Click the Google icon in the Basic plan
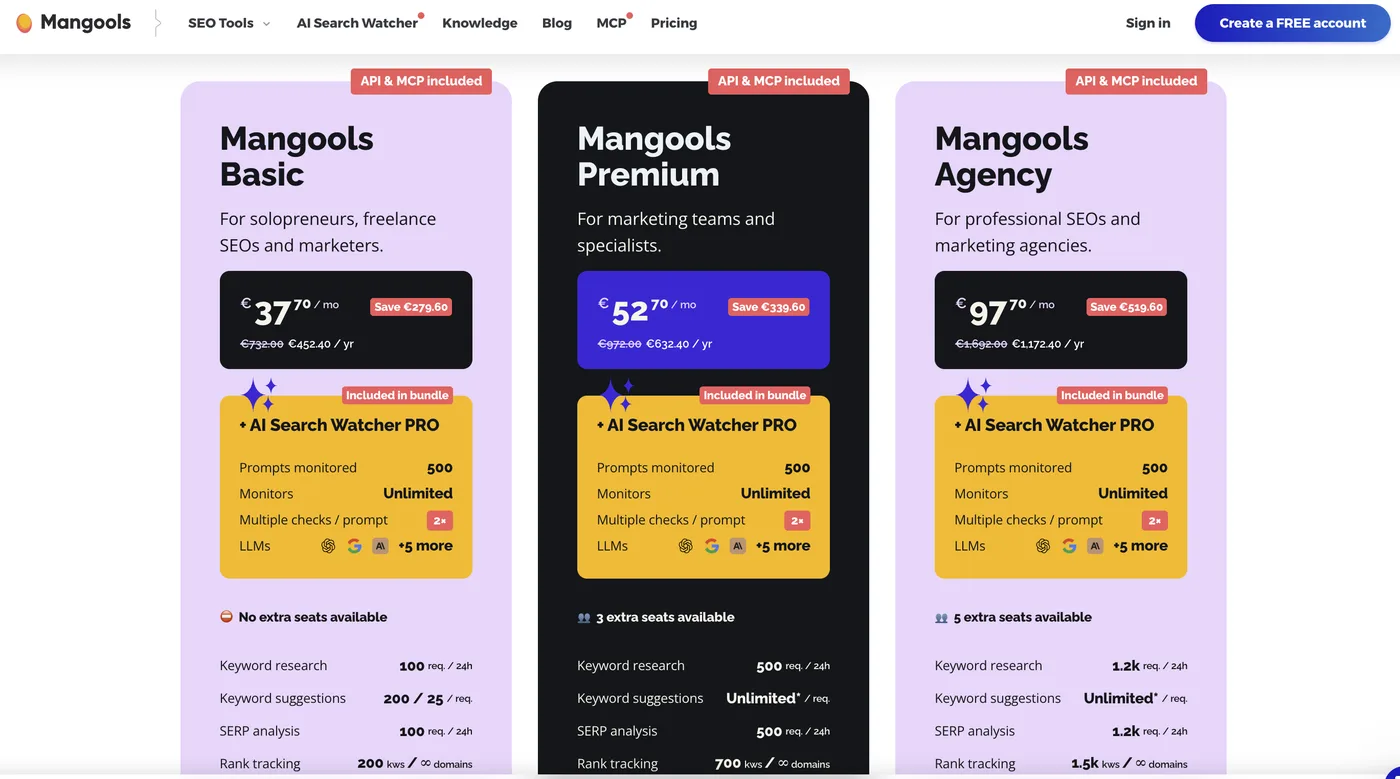The width and height of the screenshot is (1400, 779). click(354, 546)
